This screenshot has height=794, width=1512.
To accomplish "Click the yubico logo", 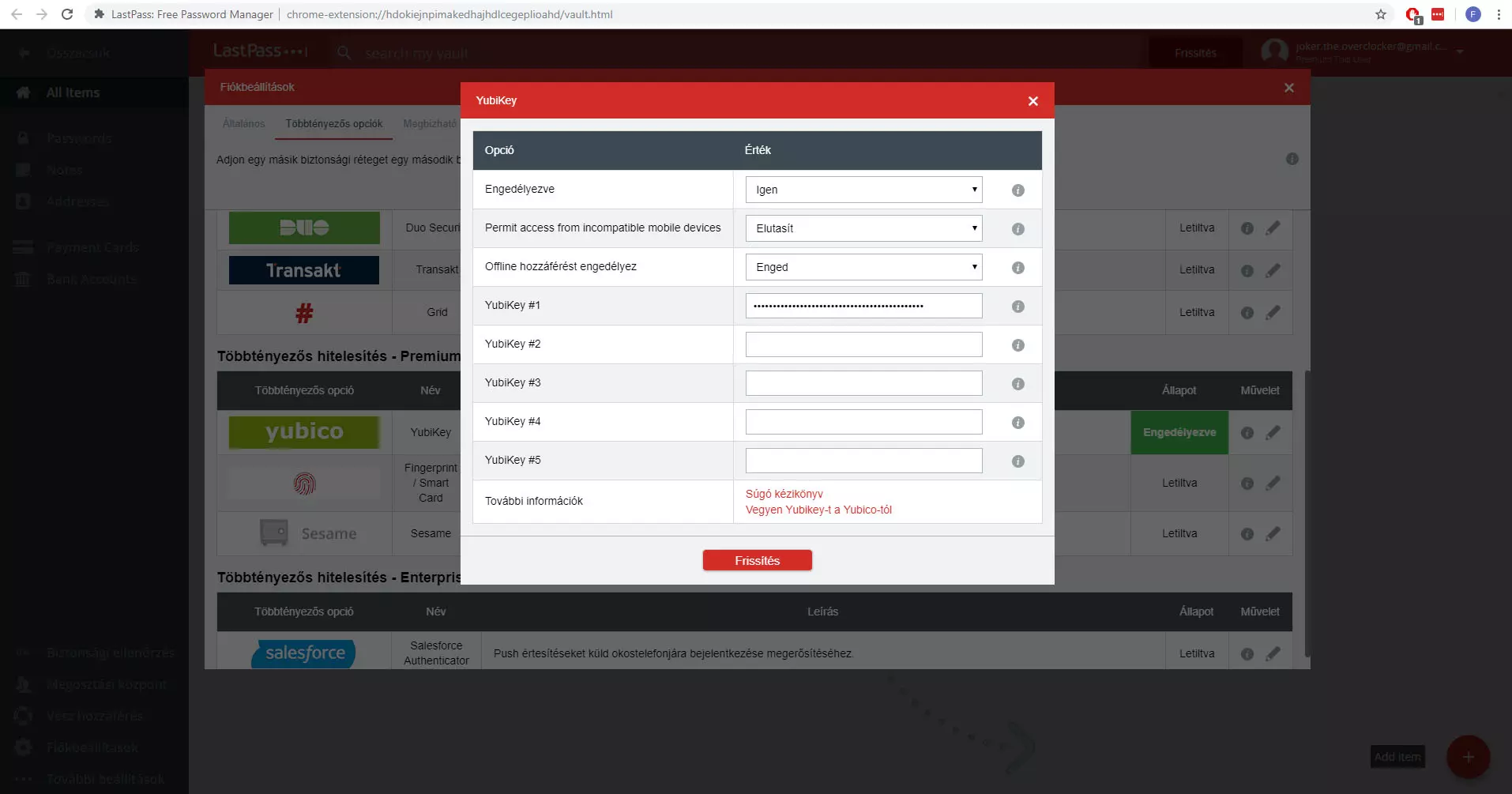I will coord(304,432).
